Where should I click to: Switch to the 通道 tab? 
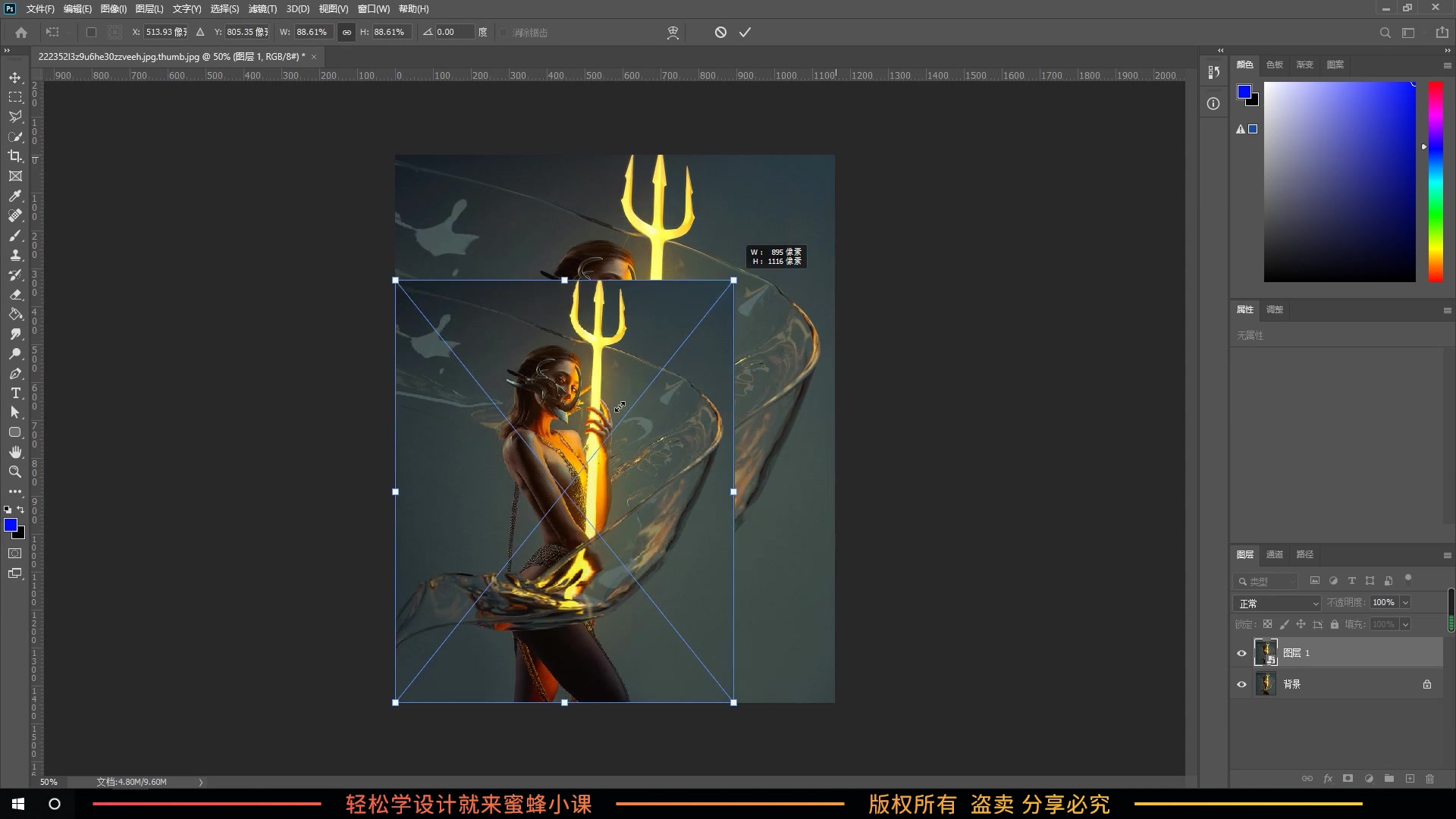tap(1275, 554)
